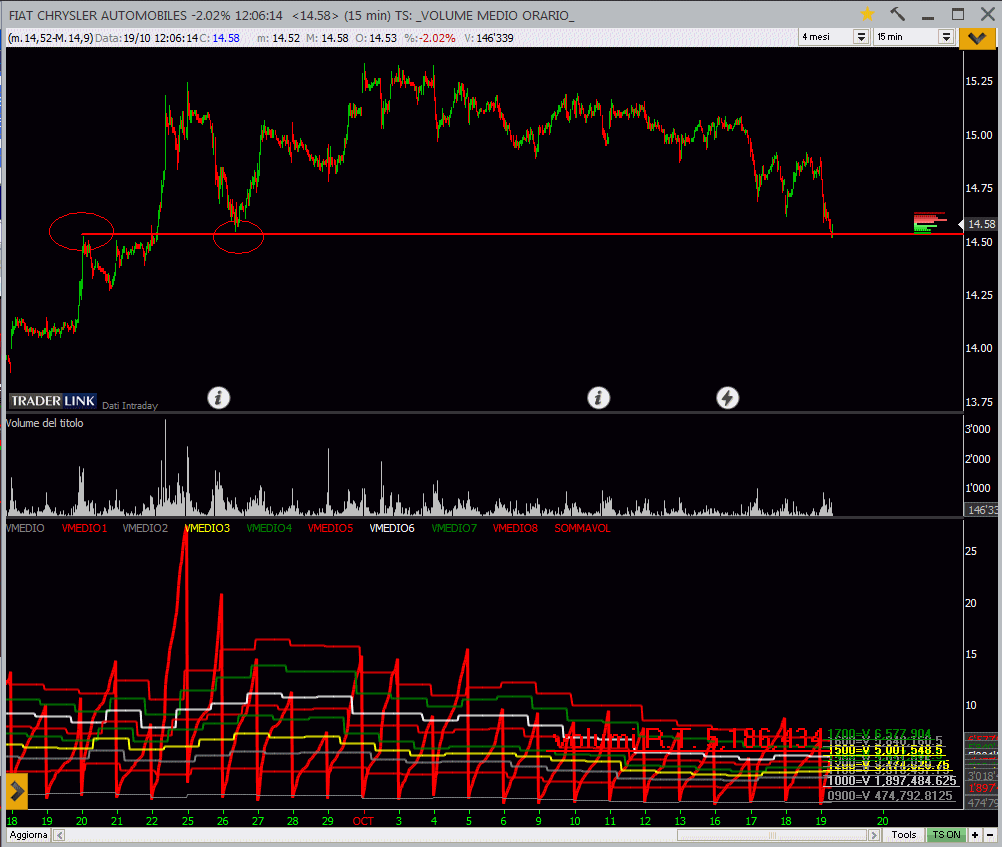
Task: Click the minus zoom-out button
Action: (989, 835)
